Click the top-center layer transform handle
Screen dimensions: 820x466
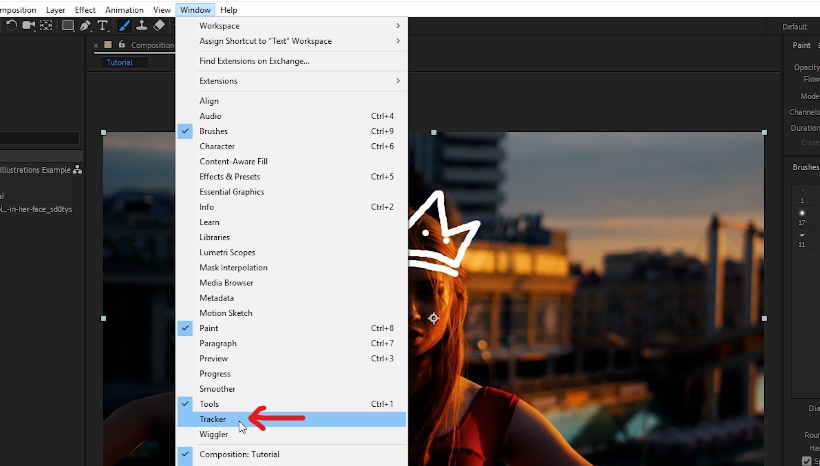[434, 133]
